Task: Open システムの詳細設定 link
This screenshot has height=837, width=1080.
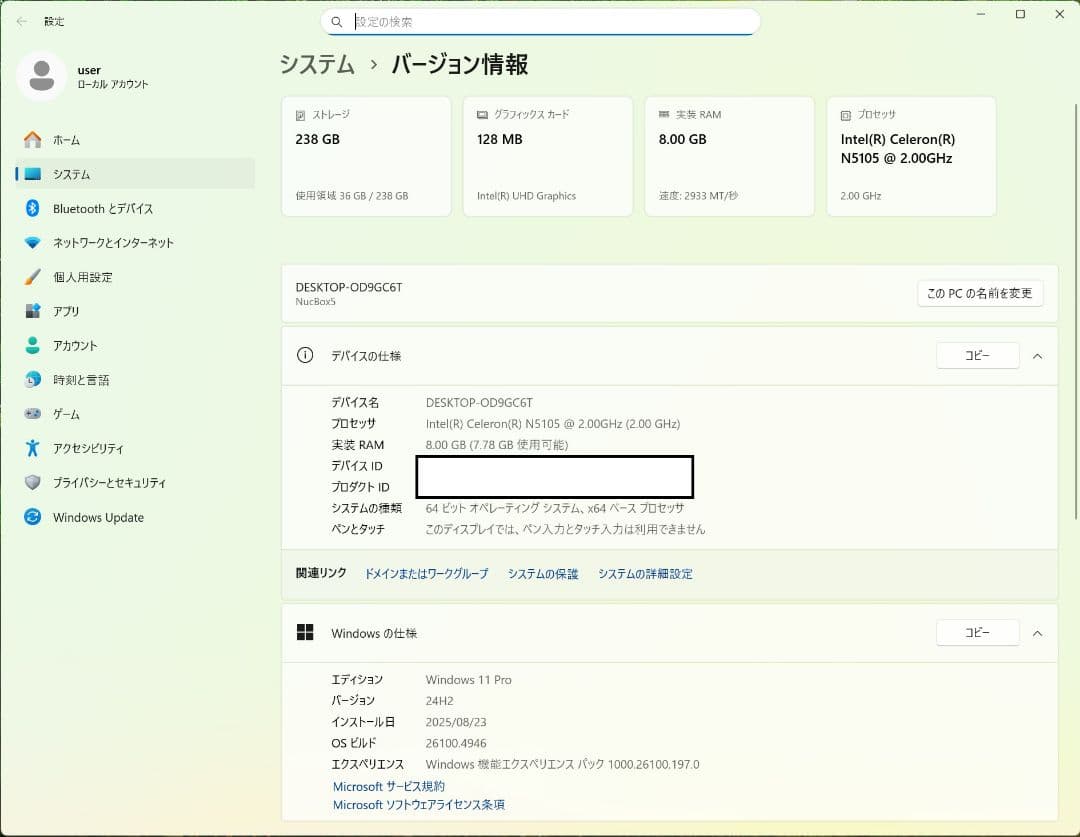Action: (645, 573)
